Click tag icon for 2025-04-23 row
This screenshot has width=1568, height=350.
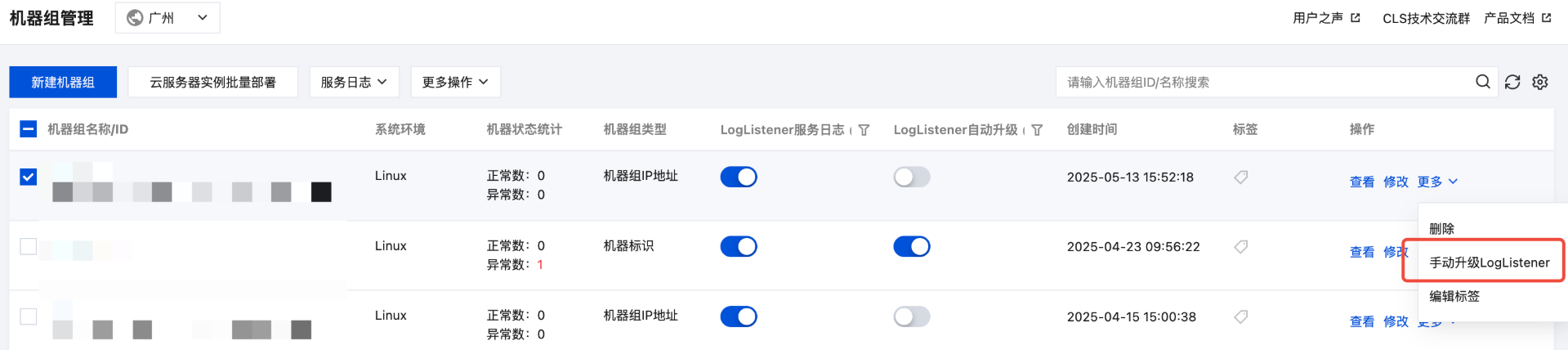coord(1240,246)
